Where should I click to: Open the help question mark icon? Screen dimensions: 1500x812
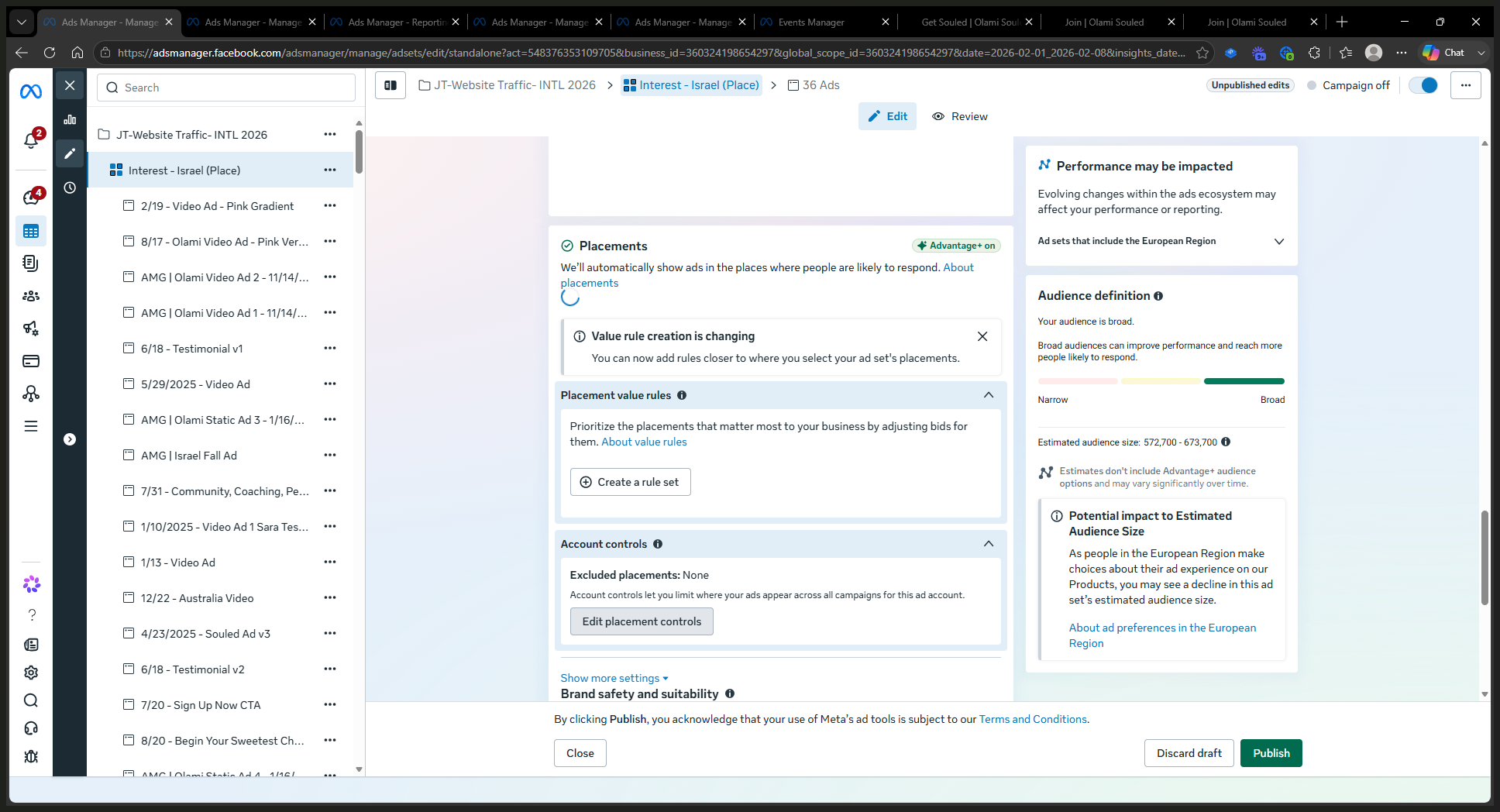[32, 615]
